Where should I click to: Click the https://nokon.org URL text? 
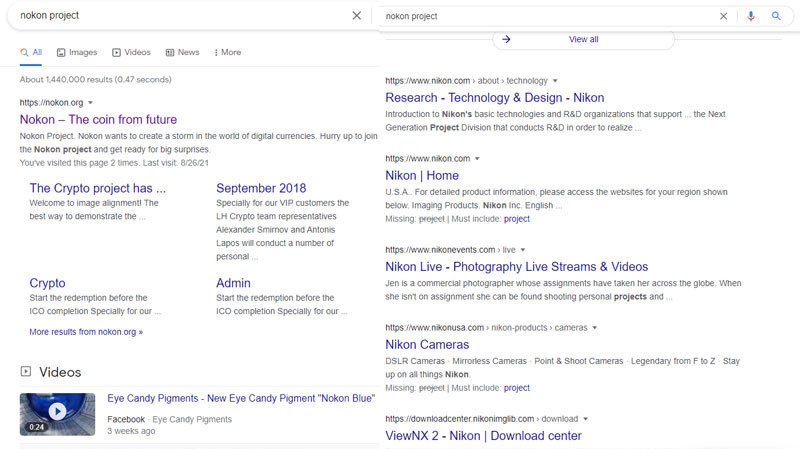[x=51, y=103]
